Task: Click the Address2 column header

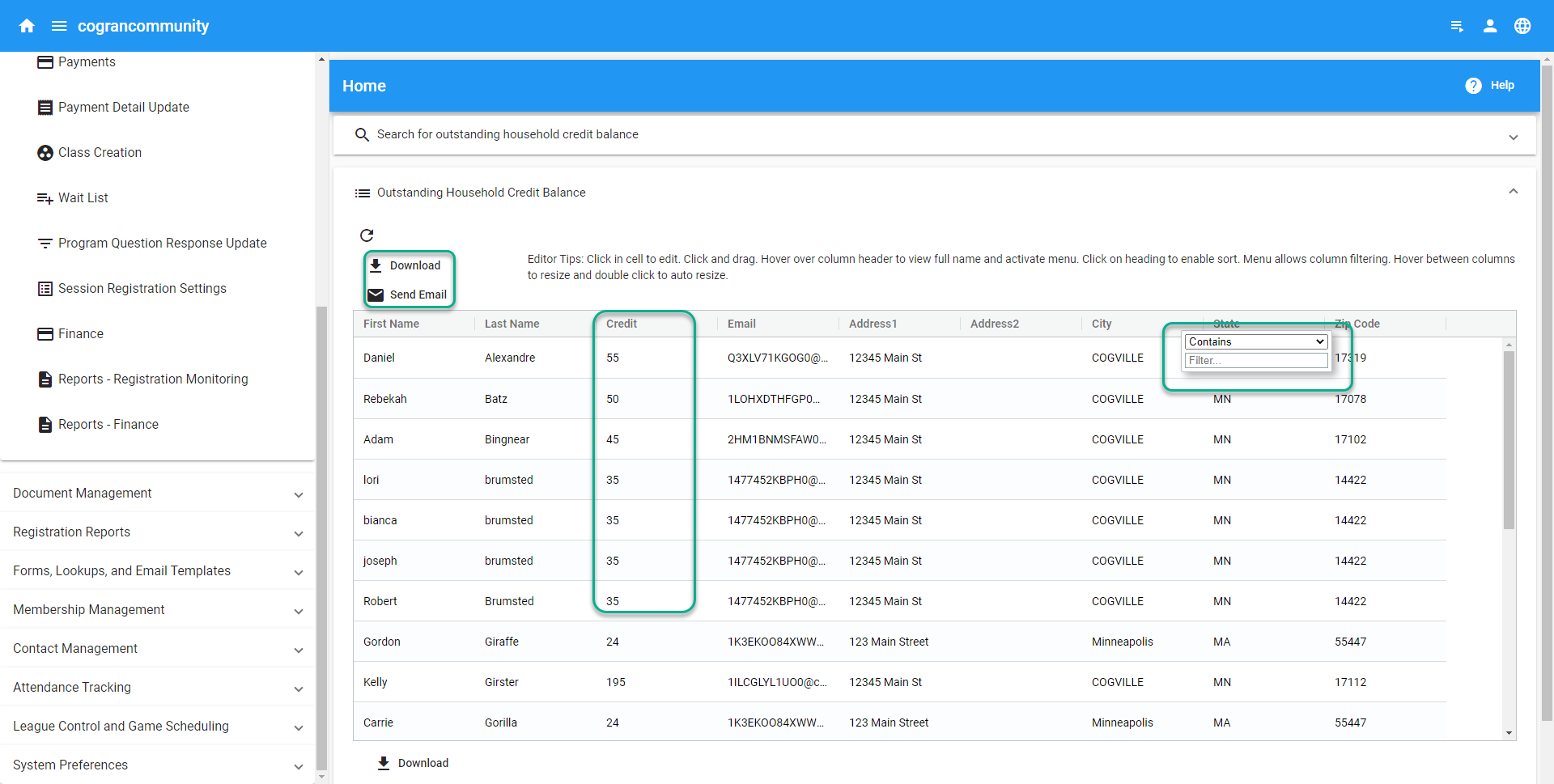Action: (x=995, y=324)
